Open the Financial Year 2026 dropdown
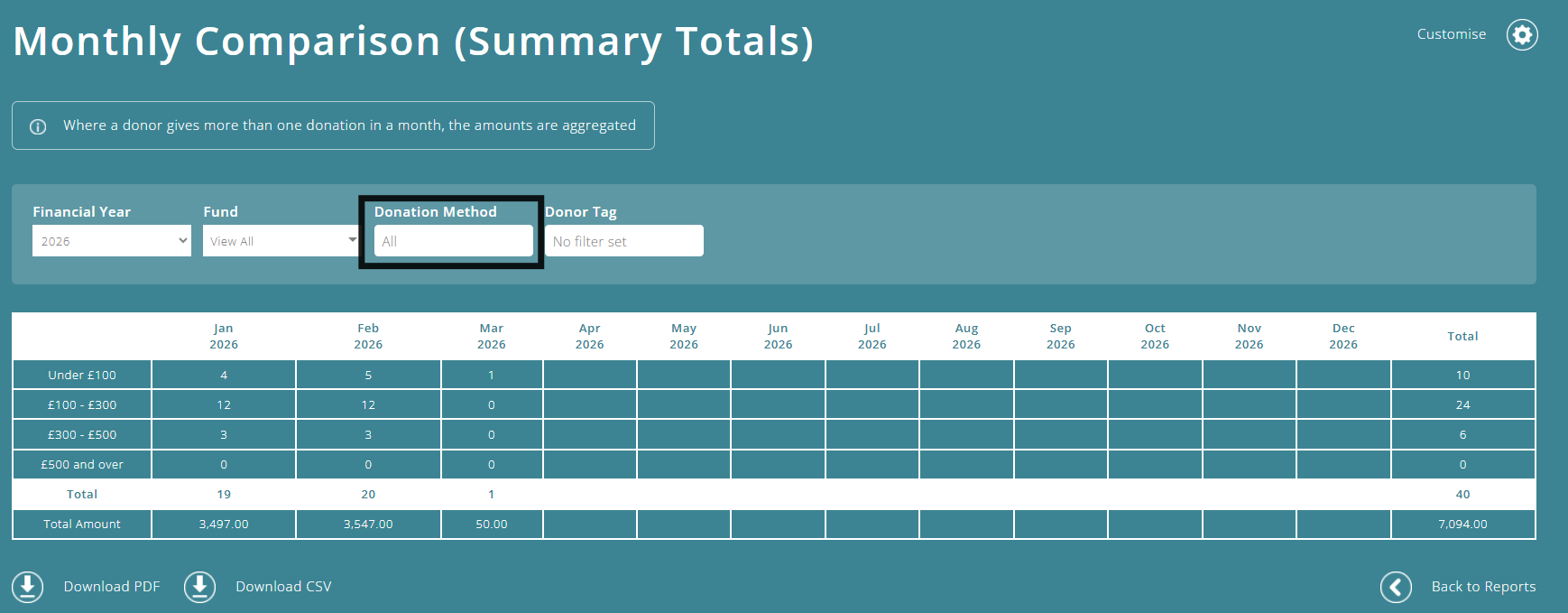The width and height of the screenshot is (1568, 613). pos(112,241)
